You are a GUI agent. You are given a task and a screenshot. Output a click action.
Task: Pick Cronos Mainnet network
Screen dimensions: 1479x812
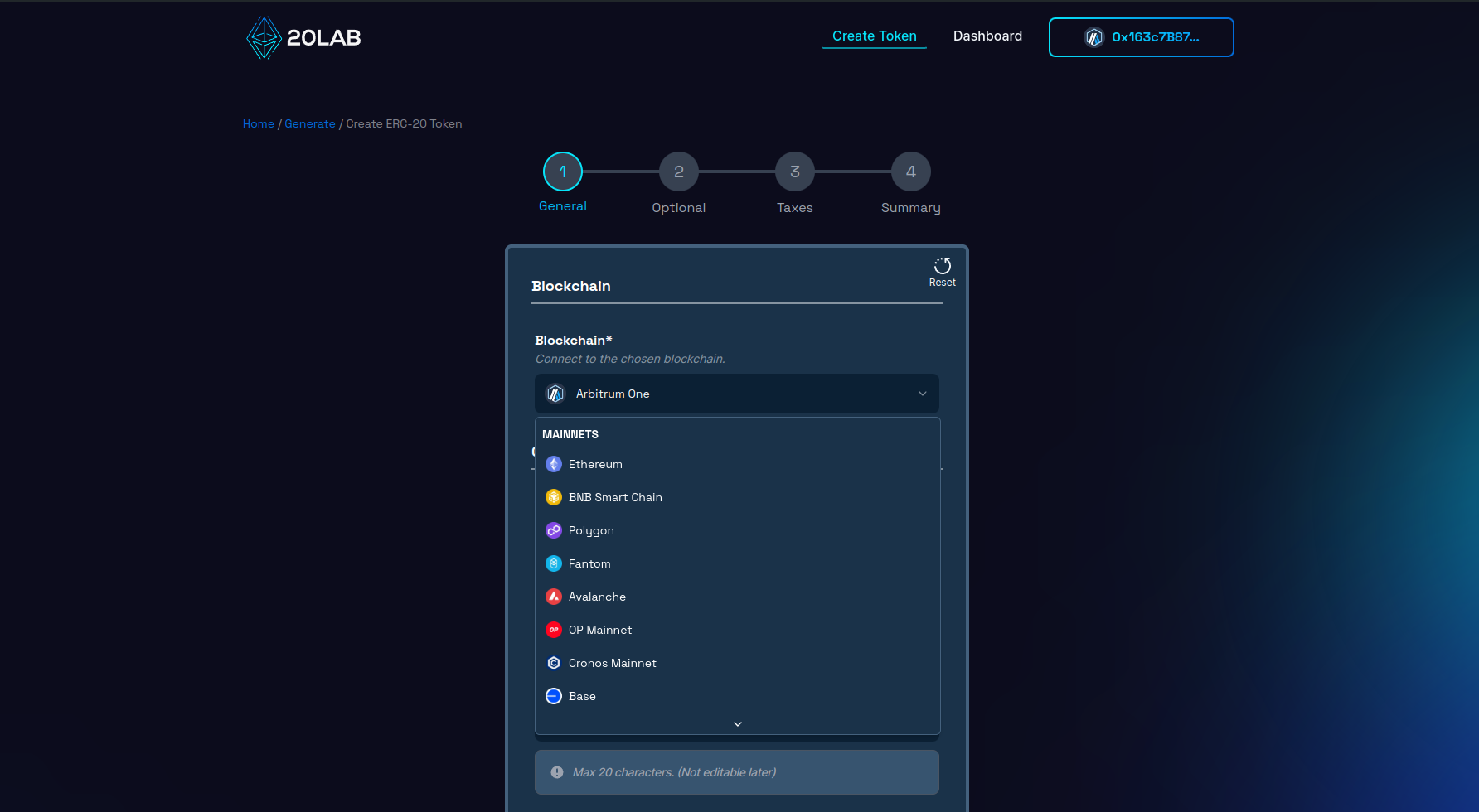[738, 663]
